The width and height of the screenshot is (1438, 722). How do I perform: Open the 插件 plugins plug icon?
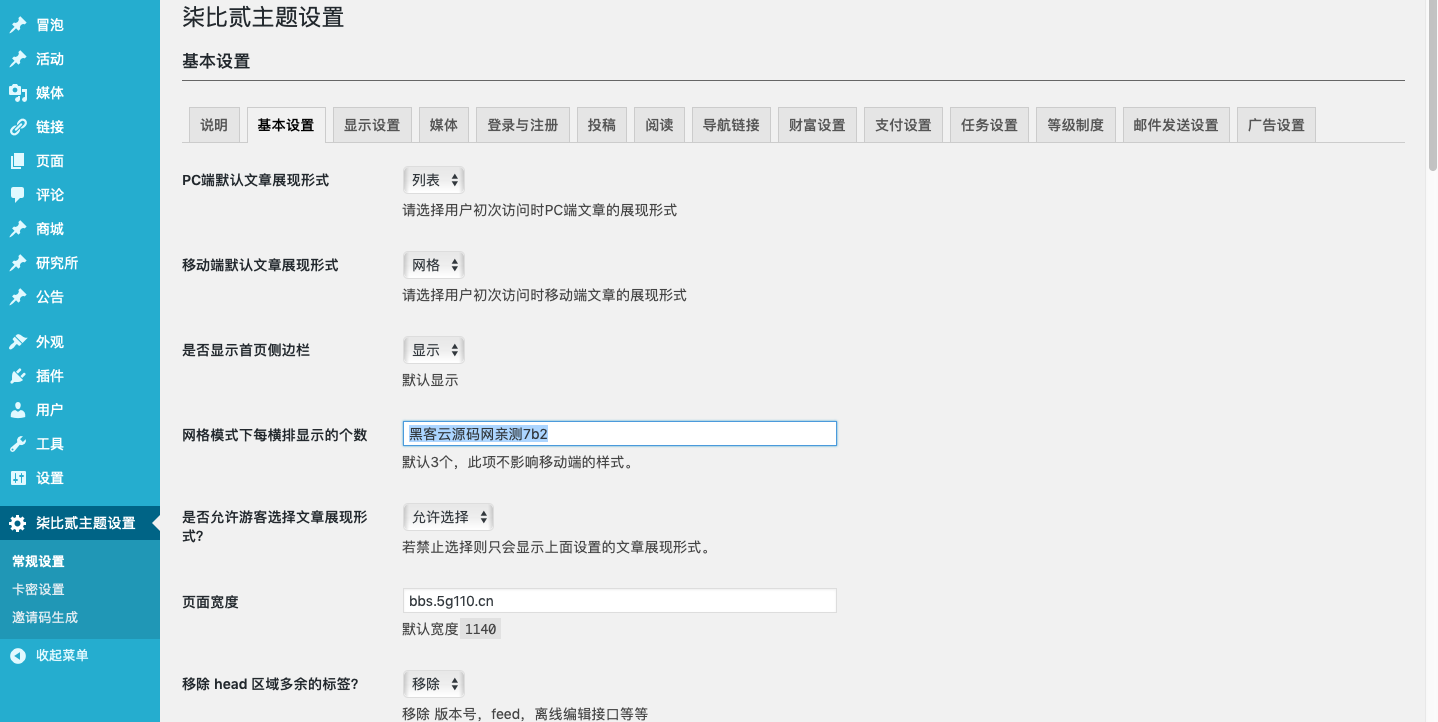pos(18,376)
